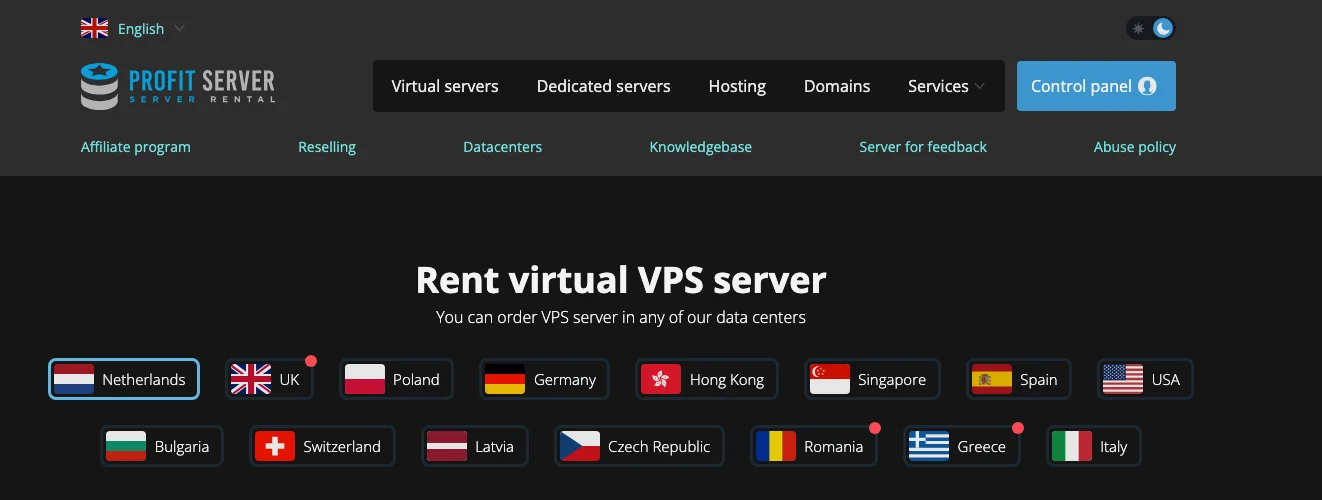Expand the Services menu dropdown
This screenshot has height=500, width=1322.
946,86
